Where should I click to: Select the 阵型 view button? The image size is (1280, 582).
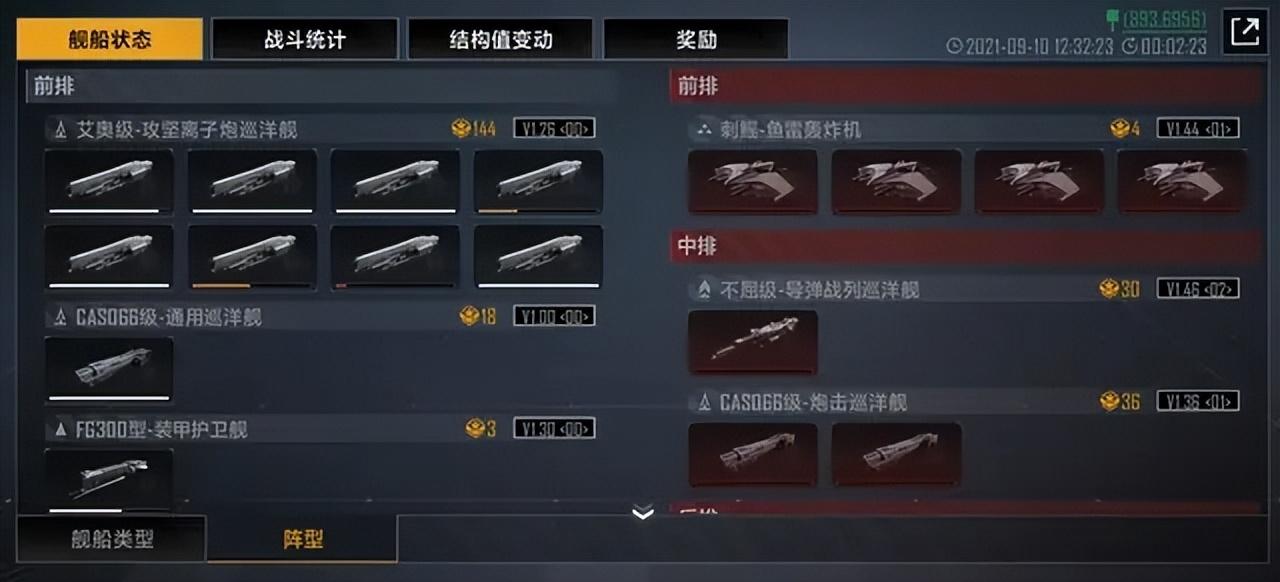click(x=302, y=539)
